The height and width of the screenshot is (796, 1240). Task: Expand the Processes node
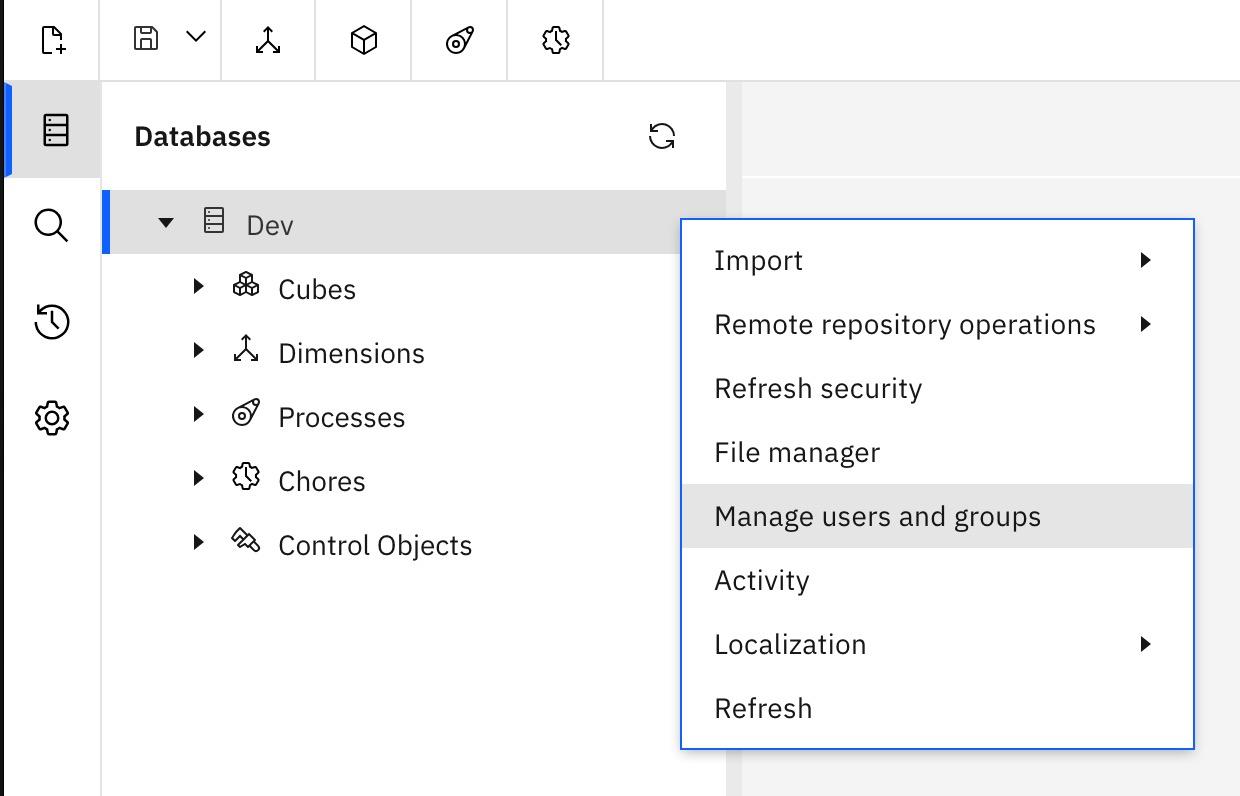click(198, 414)
